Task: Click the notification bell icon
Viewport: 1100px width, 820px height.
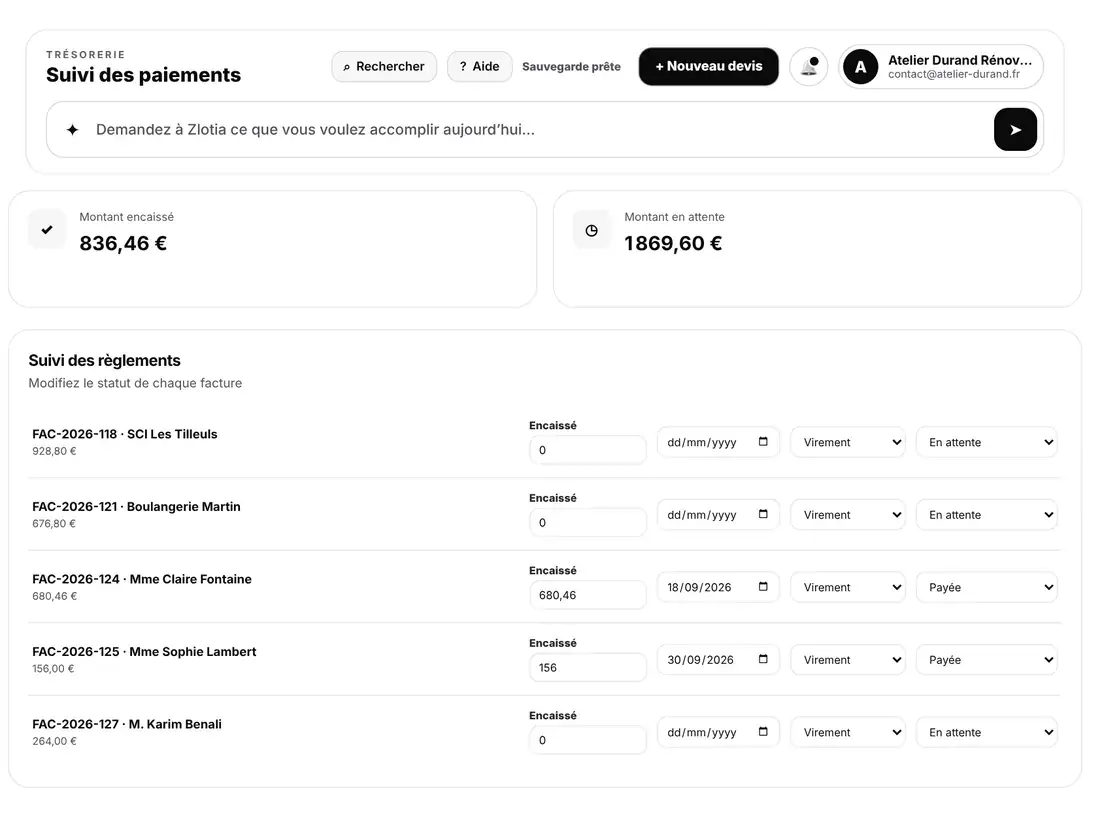Action: coord(809,67)
